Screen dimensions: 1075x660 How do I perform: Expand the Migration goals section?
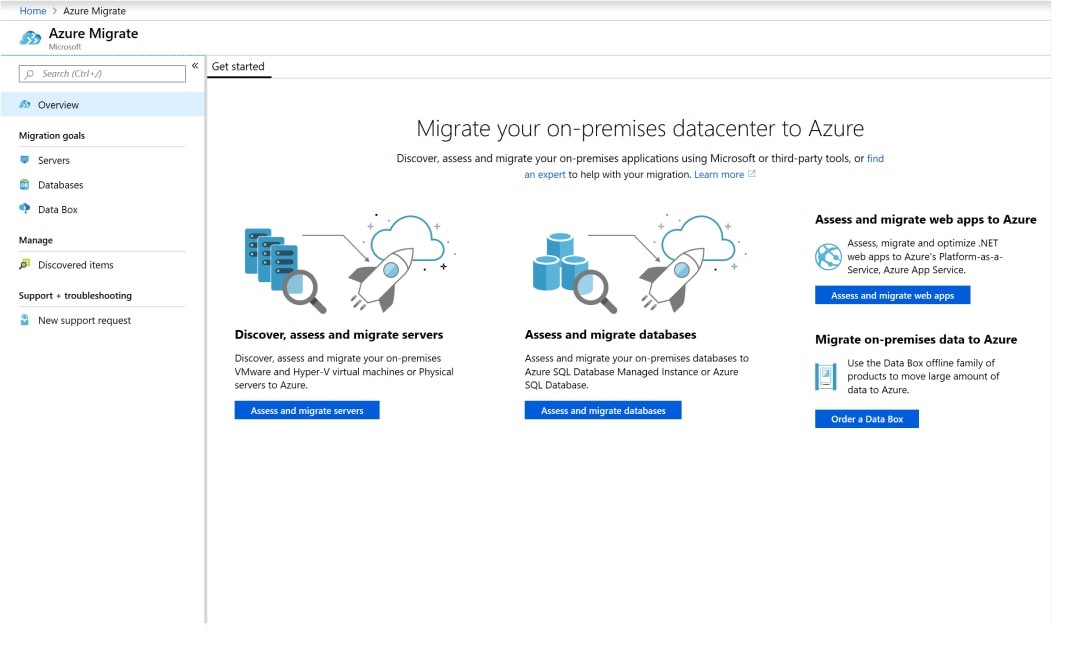(51, 135)
